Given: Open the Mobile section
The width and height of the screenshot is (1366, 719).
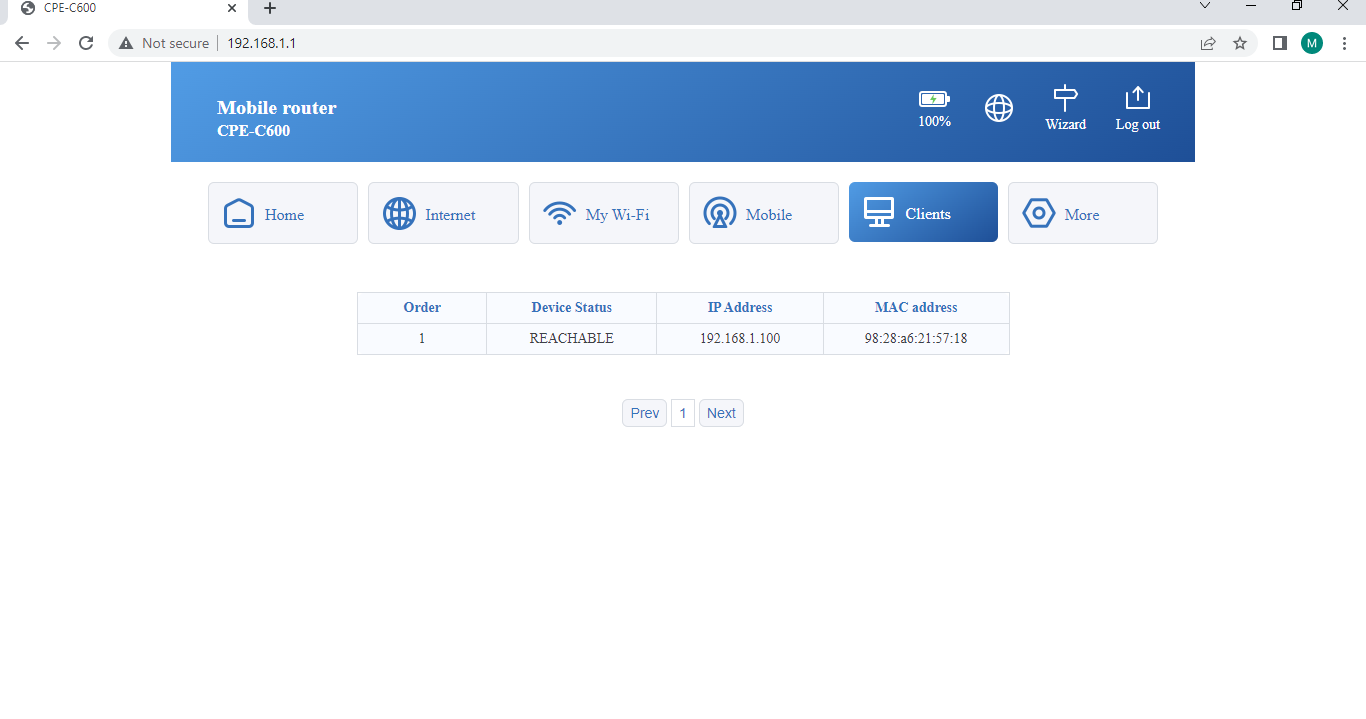Looking at the screenshot, I should pos(764,213).
